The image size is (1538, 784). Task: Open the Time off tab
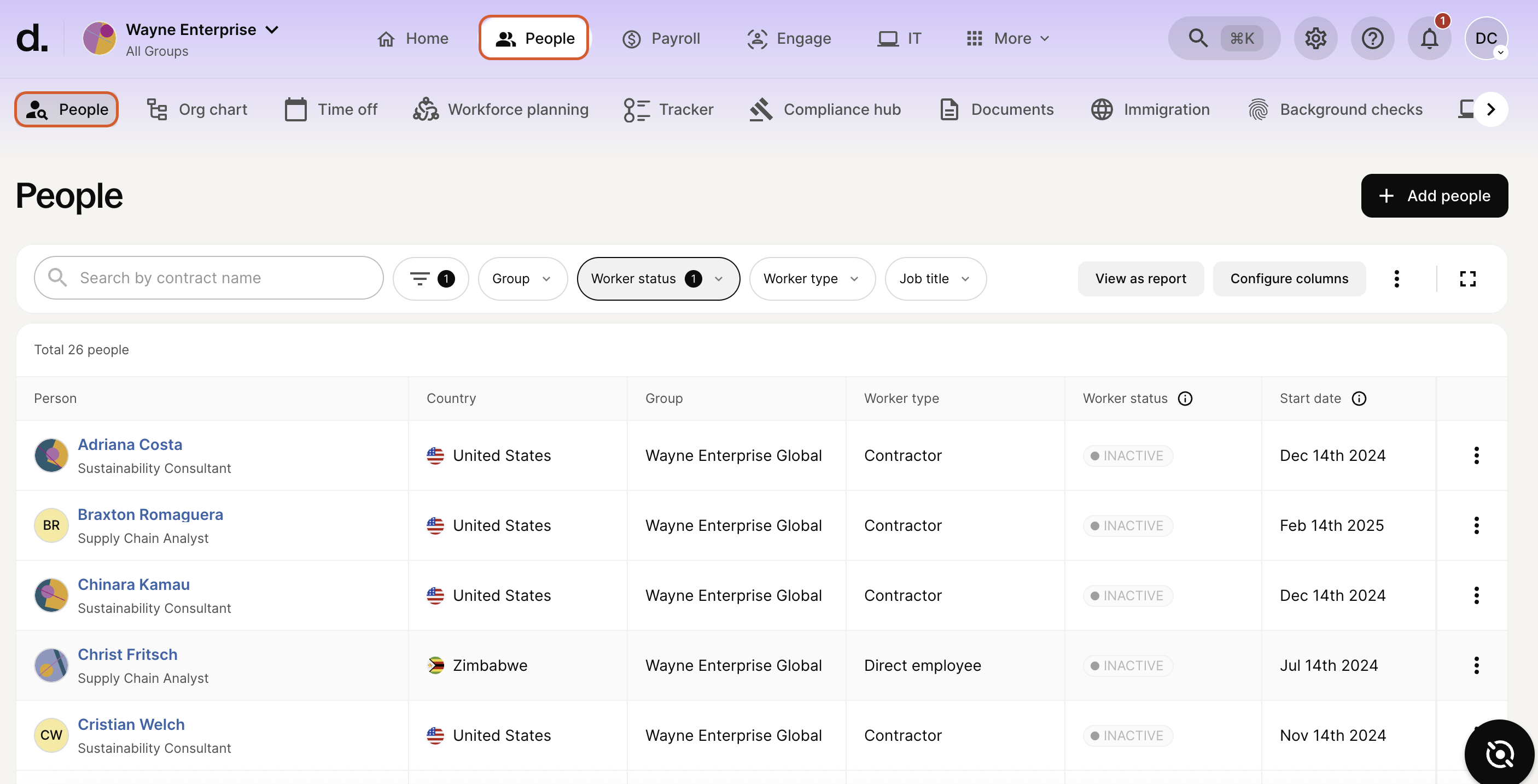click(x=331, y=109)
